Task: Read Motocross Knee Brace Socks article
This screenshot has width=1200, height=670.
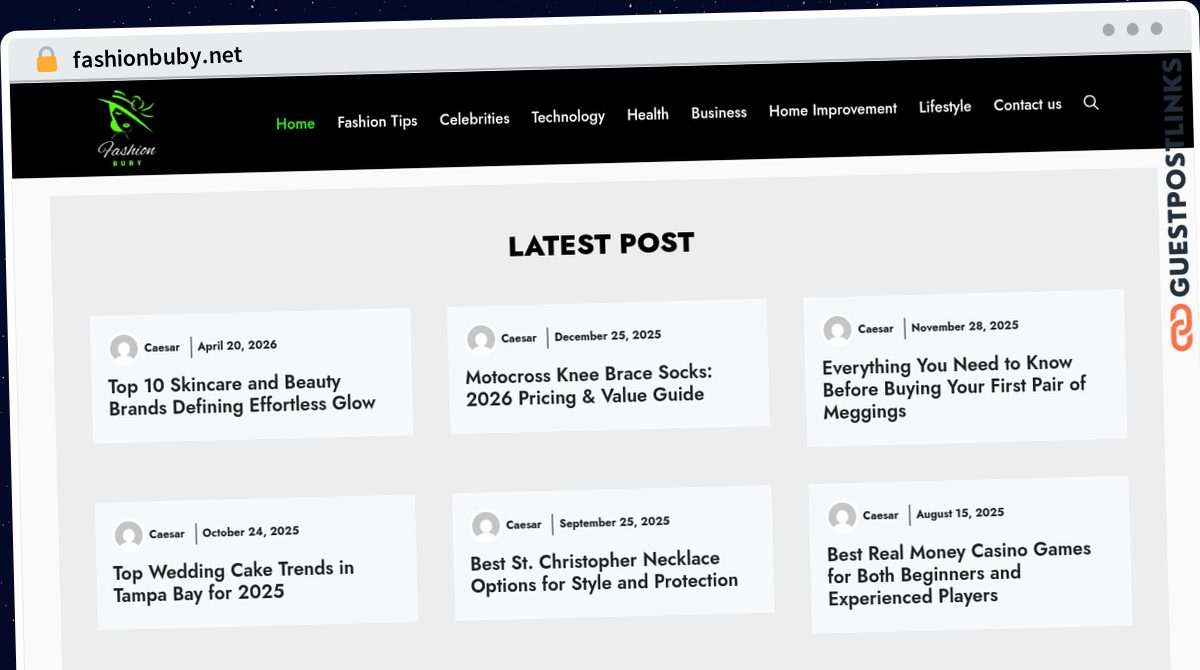Action: [589, 385]
